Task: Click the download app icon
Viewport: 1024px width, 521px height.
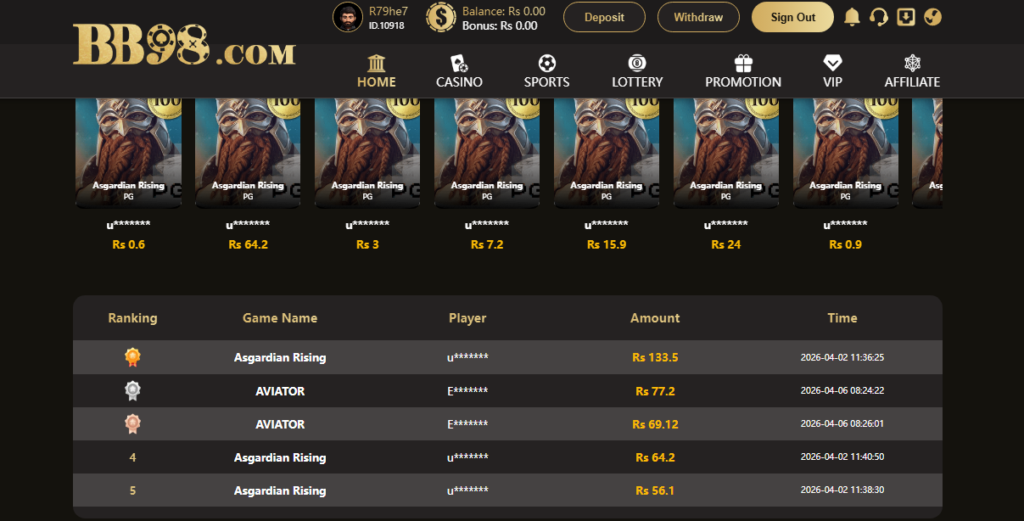Action: [906, 17]
